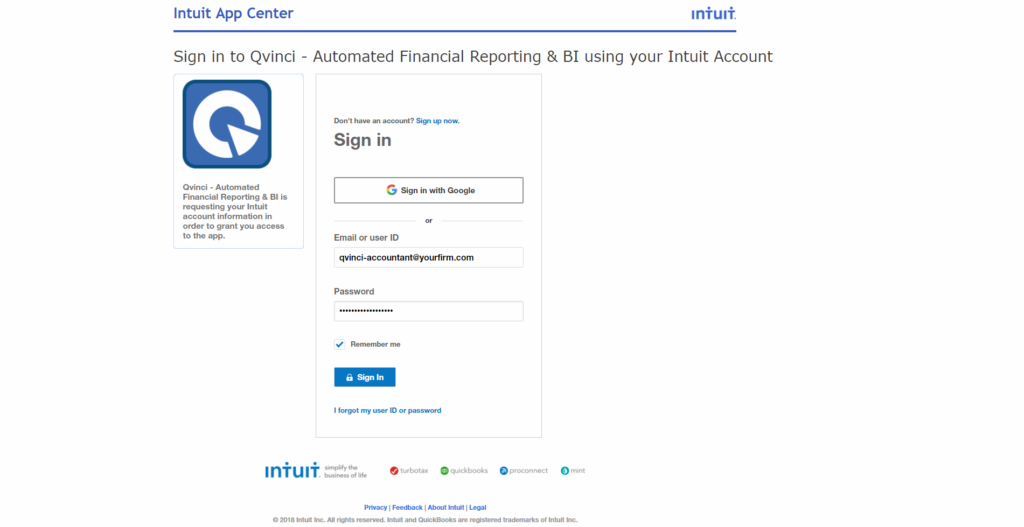Click into the Password field
The image size is (1024, 527).
(428, 312)
